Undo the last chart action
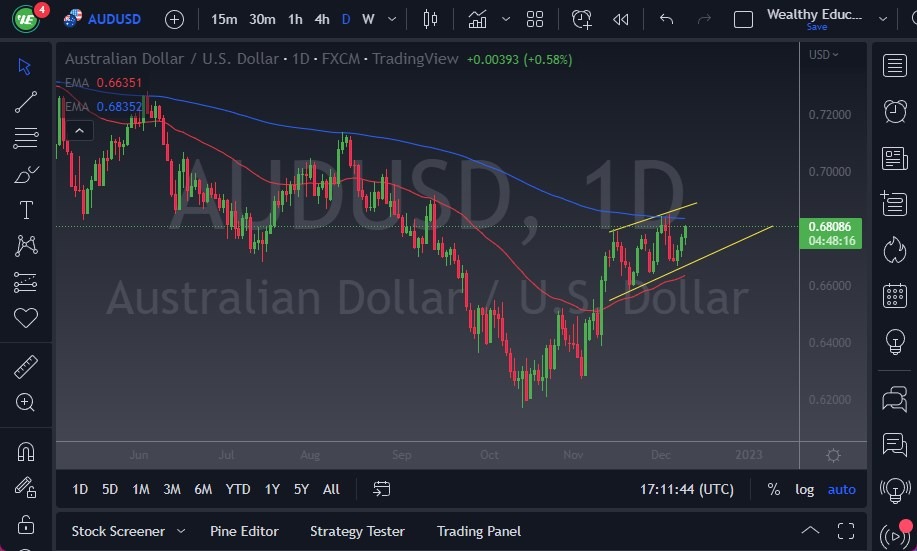Image resolution: width=917 pixels, height=551 pixels. (x=667, y=19)
